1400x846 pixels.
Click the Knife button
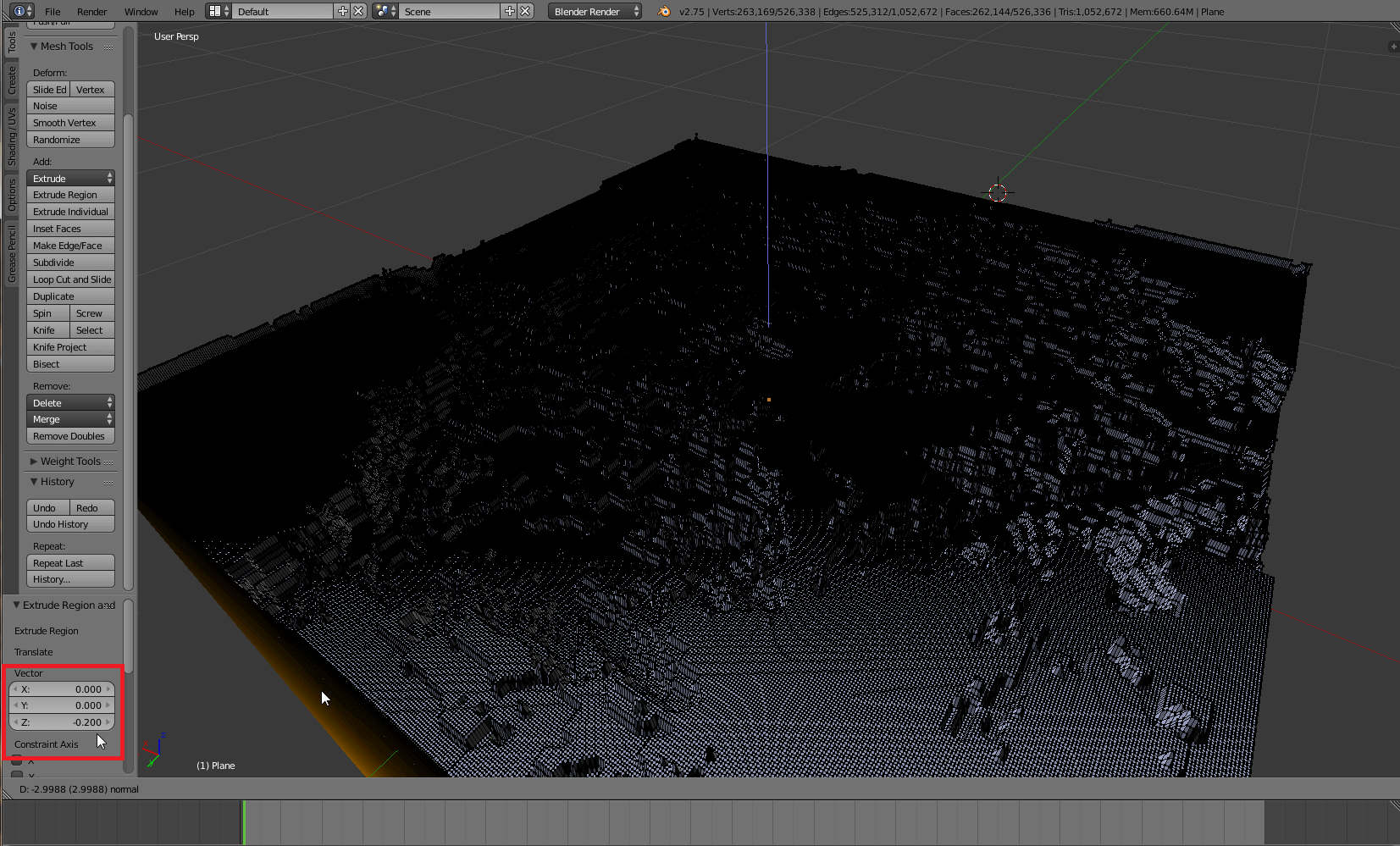[x=48, y=330]
